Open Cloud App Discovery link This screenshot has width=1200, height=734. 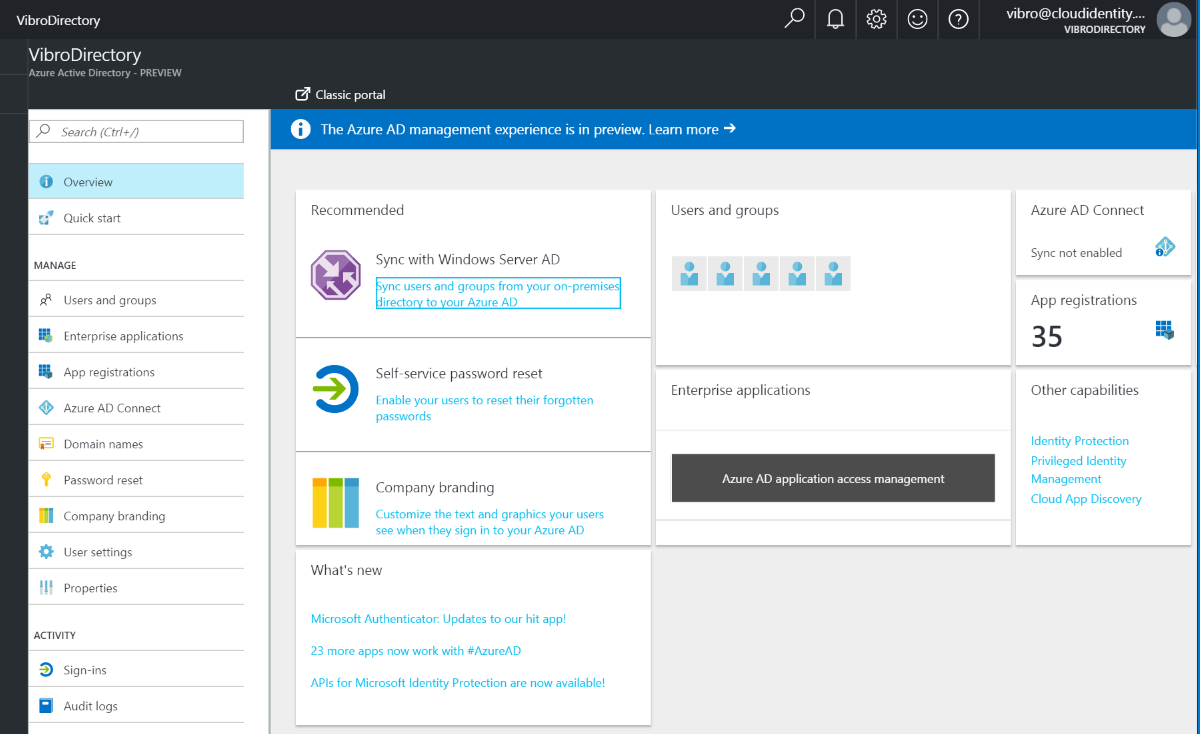pos(1086,499)
